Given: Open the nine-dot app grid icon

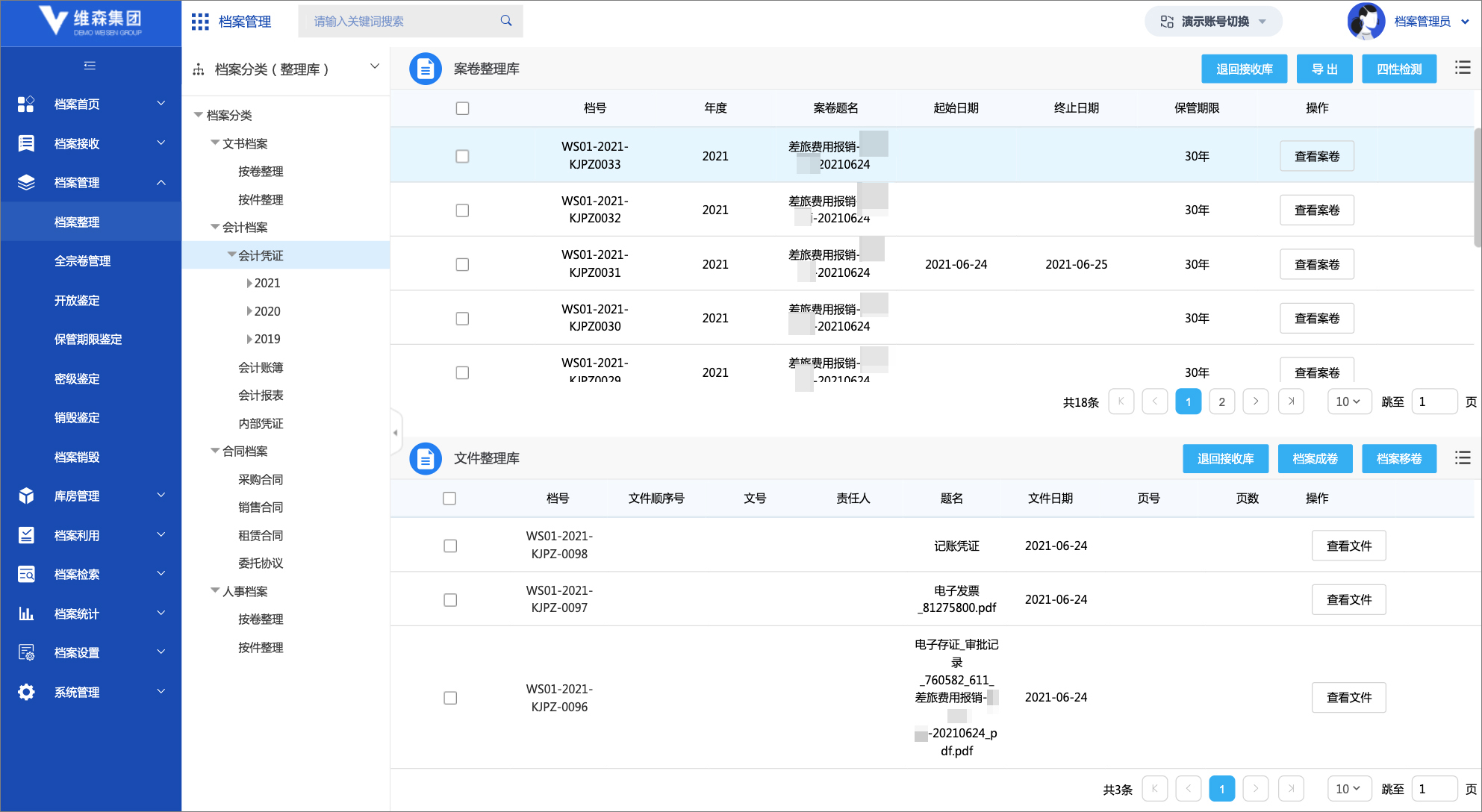Looking at the screenshot, I should coord(200,22).
